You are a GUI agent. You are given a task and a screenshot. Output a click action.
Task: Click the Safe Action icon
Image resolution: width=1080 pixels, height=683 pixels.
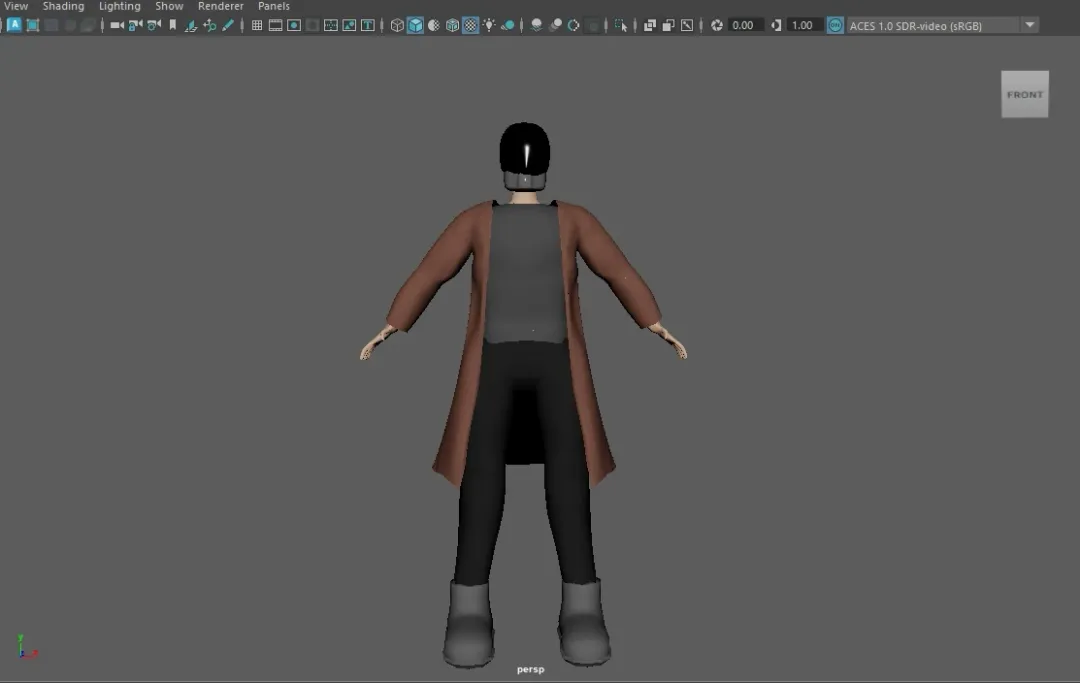click(349, 25)
